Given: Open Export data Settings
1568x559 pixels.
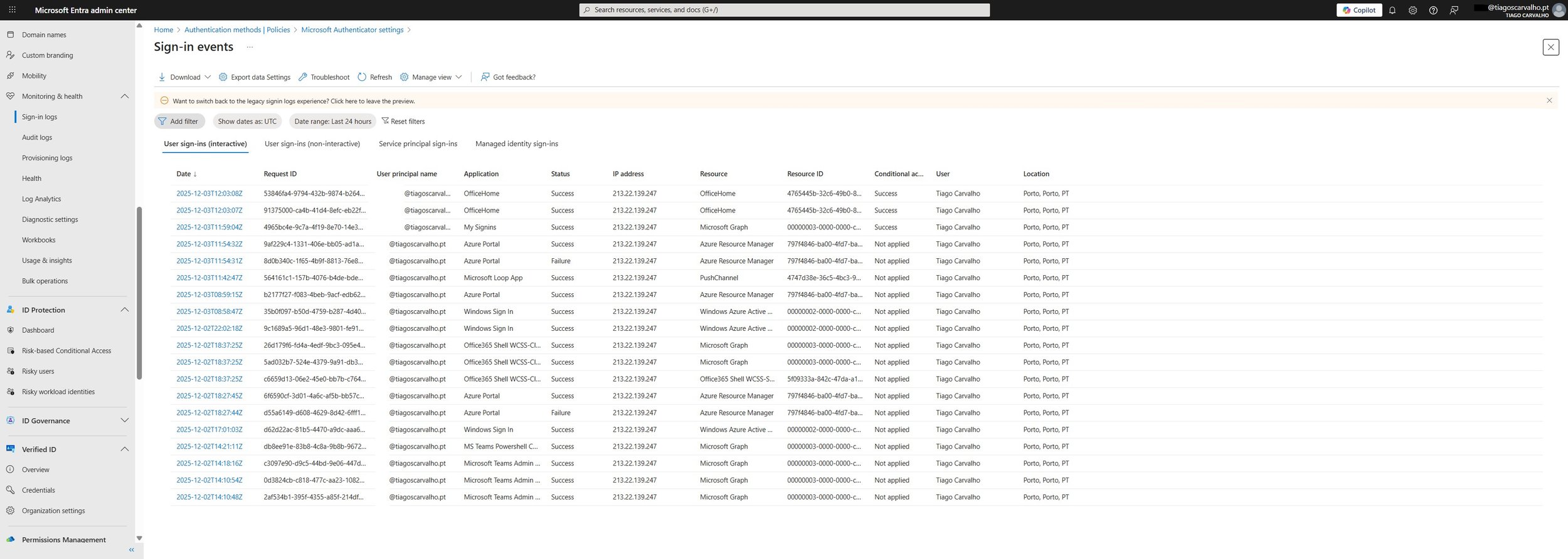Looking at the screenshot, I should click(254, 77).
